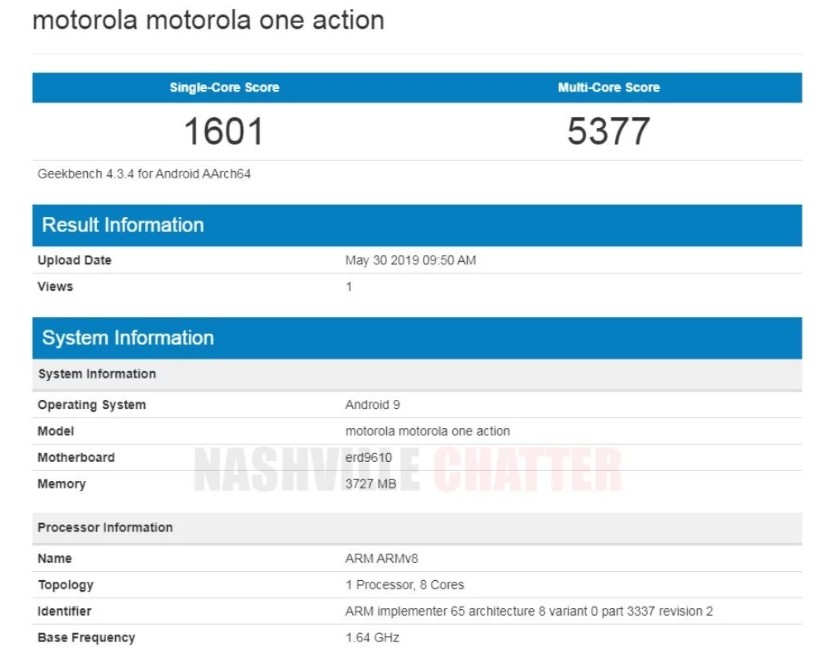Click the Processor Information subheader
This screenshot has height=651, width=828.
point(105,527)
